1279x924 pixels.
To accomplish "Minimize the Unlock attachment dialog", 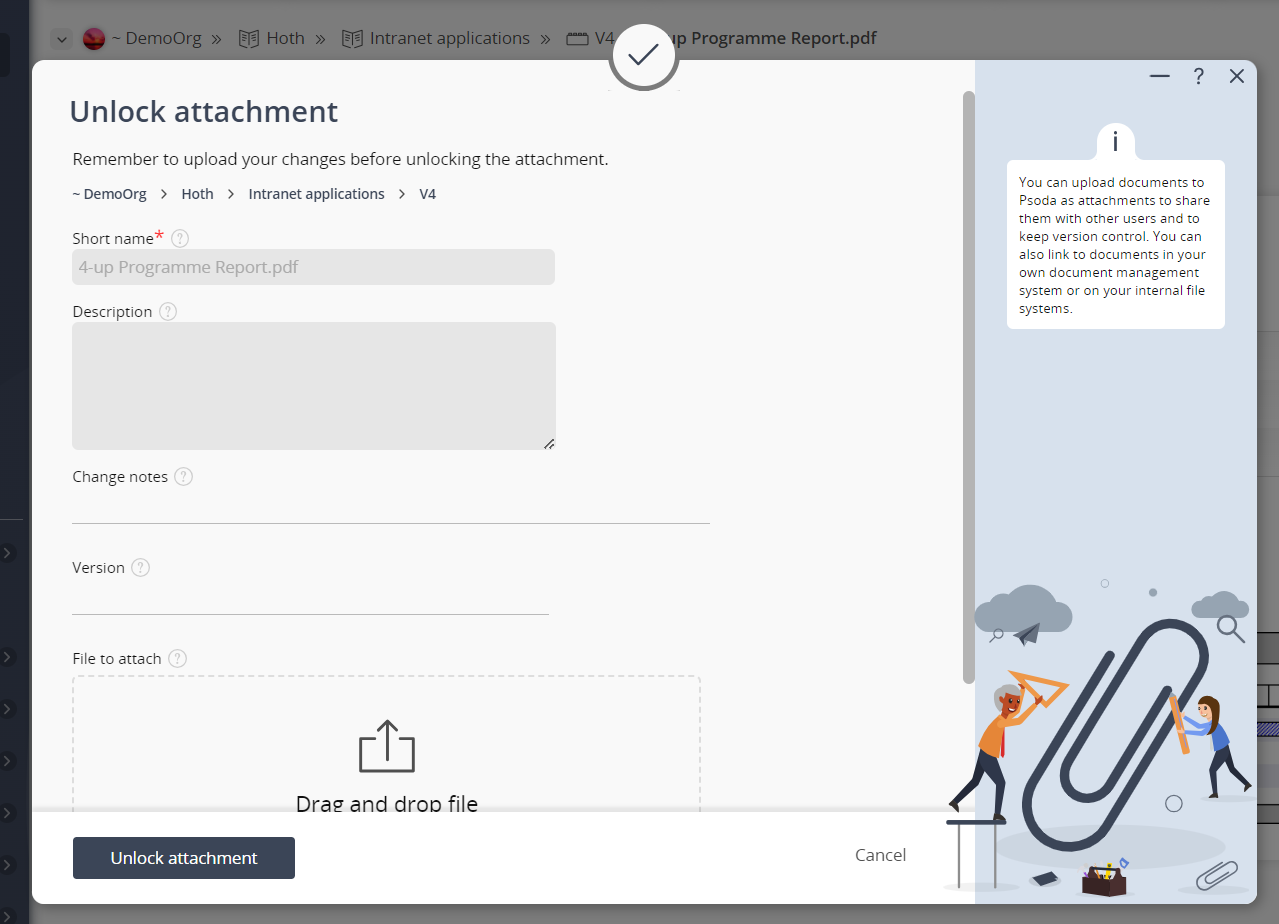I will (1159, 77).
